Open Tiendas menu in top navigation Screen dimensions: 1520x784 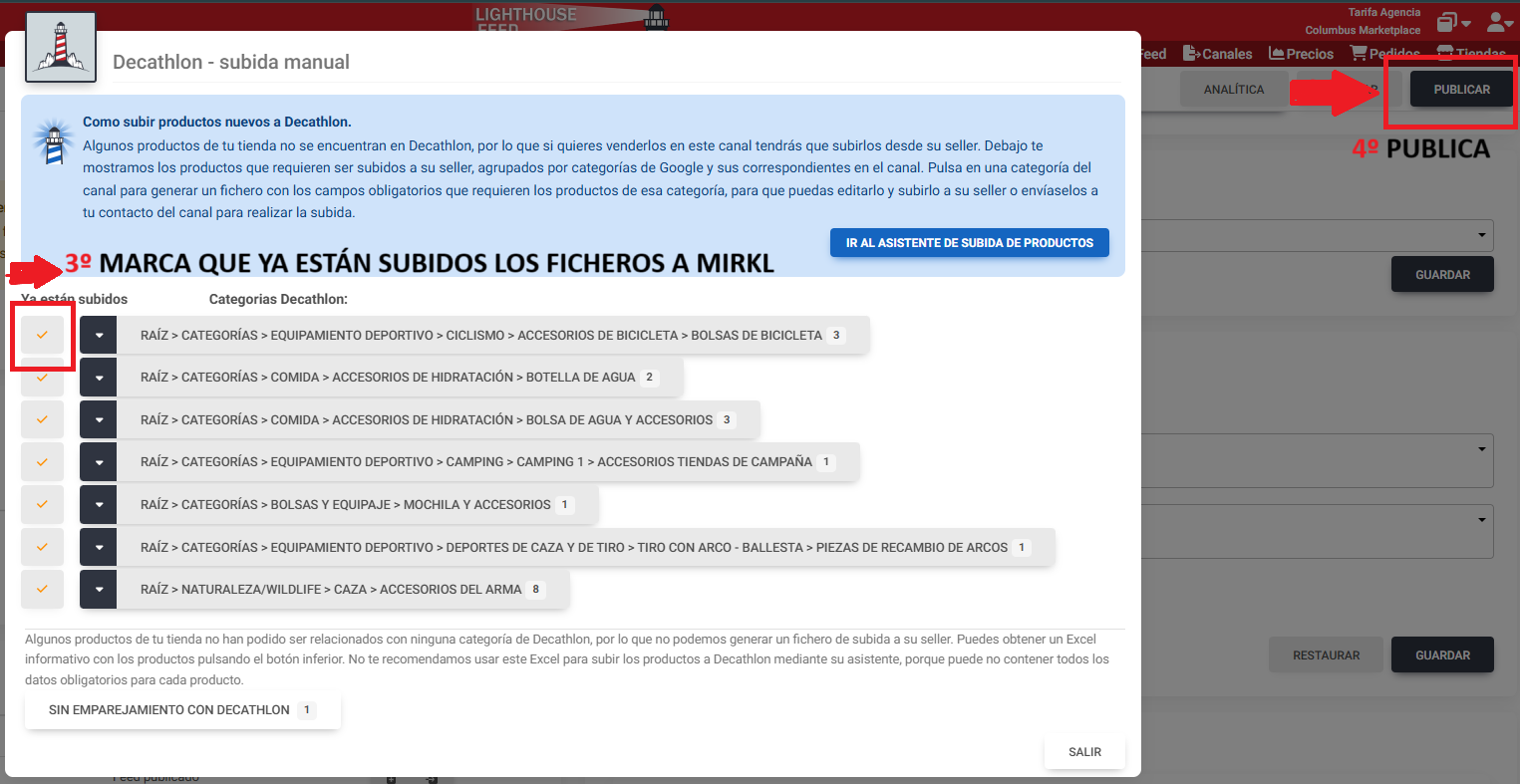pos(1471,54)
